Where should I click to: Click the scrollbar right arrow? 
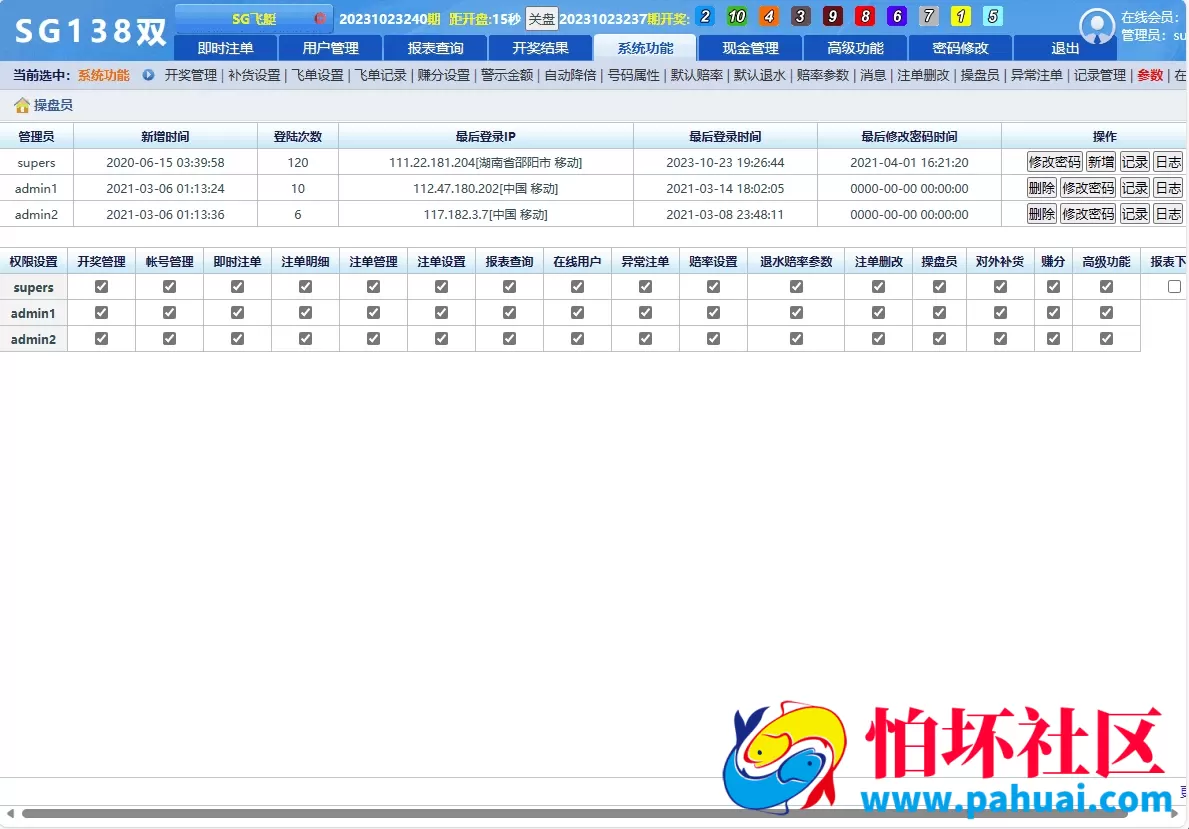pos(1174,814)
